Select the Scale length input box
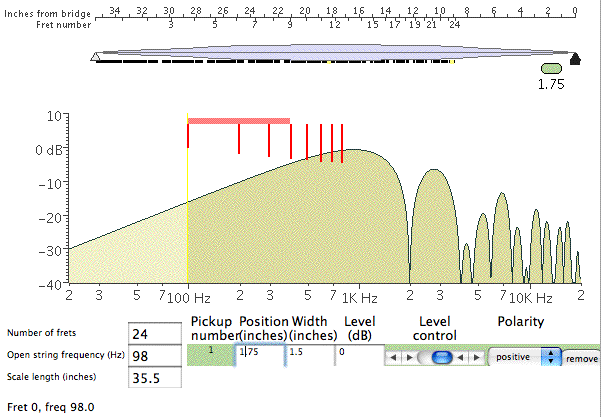 [155, 379]
